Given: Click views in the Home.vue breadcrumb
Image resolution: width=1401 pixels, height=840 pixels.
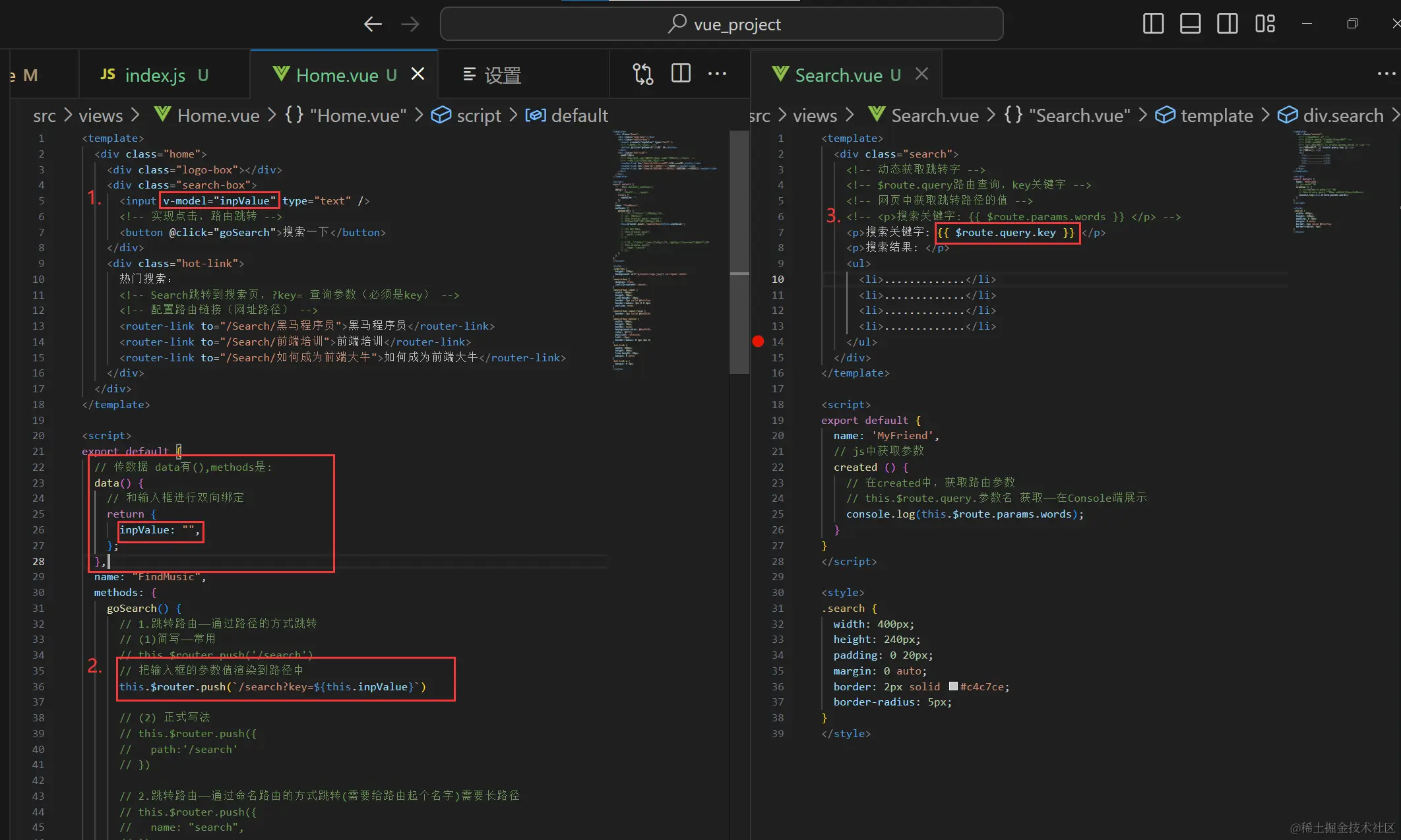Looking at the screenshot, I should (100, 116).
